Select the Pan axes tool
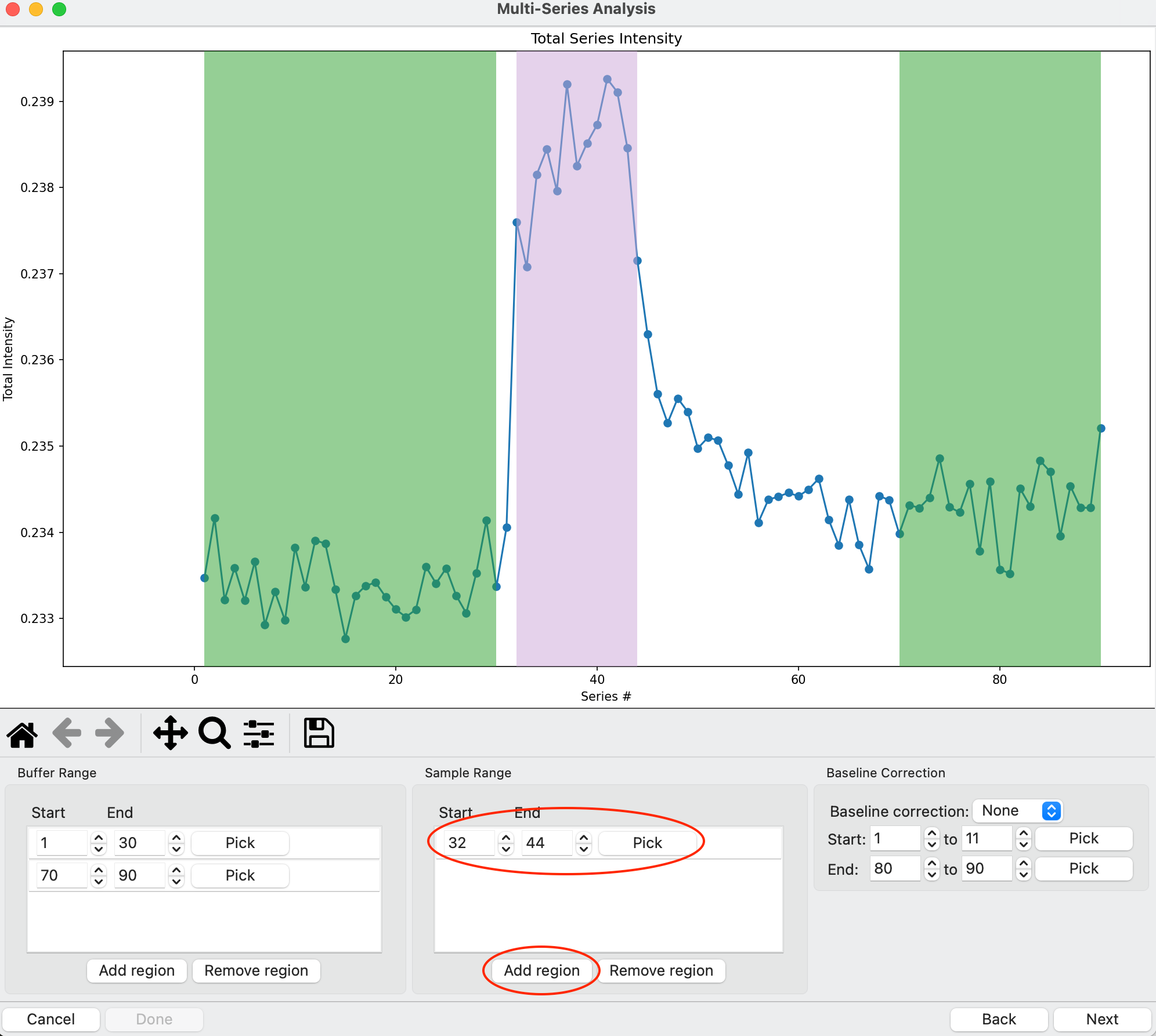This screenshot has width=1156, height=1036. (x=170, y=734)
